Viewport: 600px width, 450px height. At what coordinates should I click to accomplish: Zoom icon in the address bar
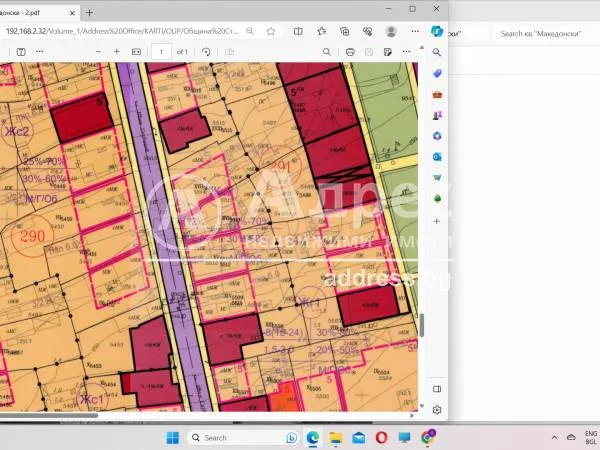coord(250,31)
